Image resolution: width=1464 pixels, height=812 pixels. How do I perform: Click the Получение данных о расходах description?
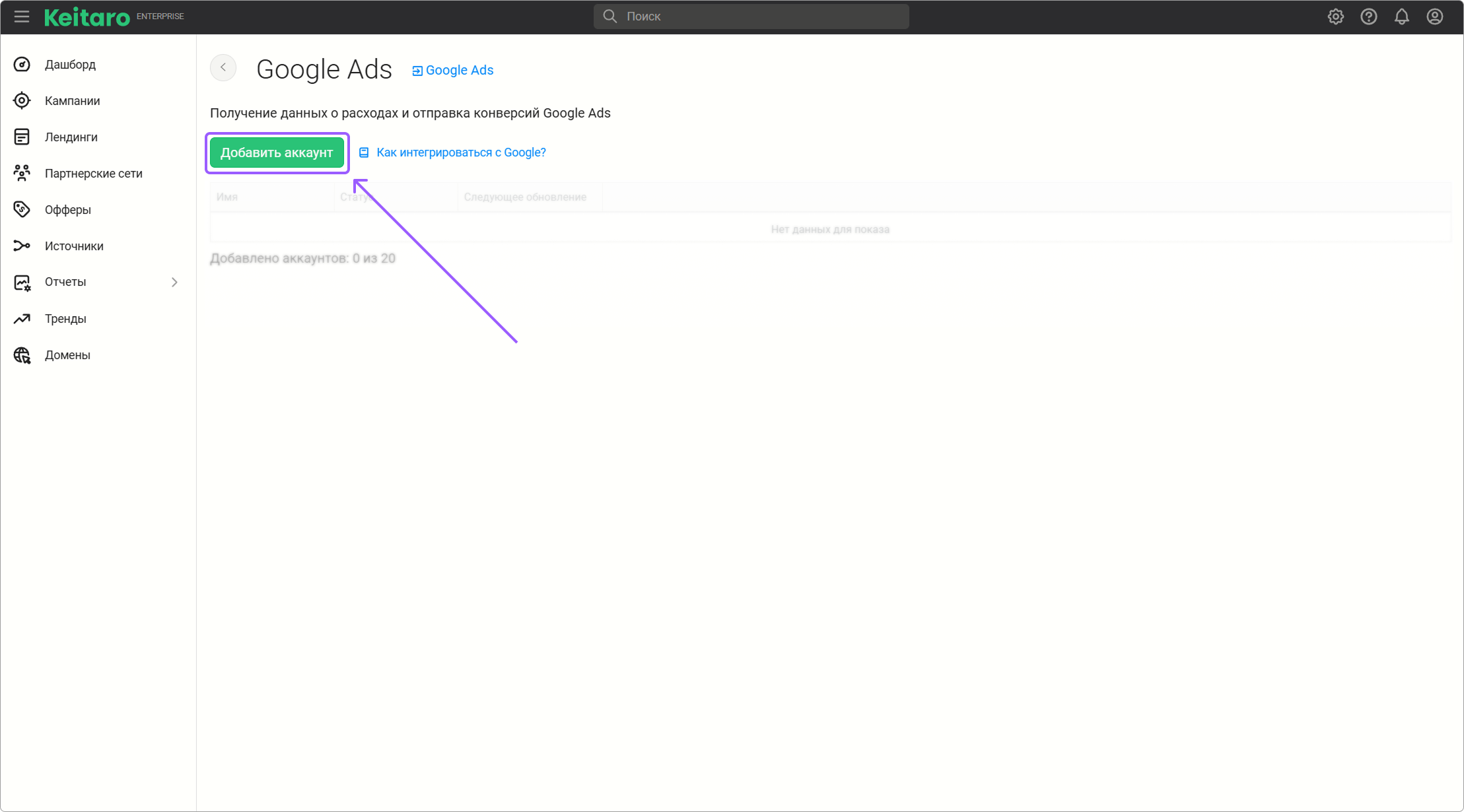(x=410, y=113)
